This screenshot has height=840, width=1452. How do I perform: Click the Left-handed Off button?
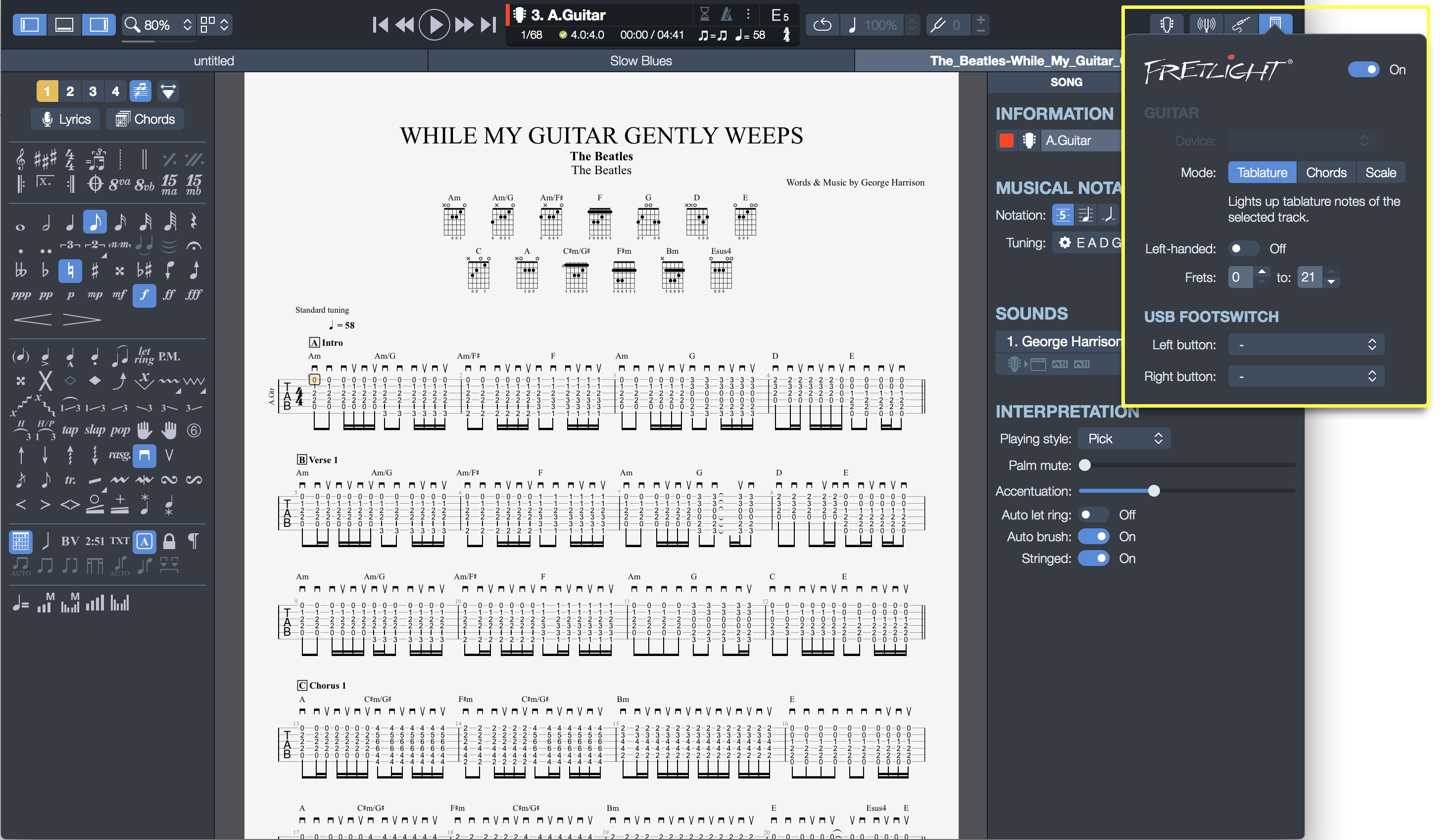point(1243,247)
